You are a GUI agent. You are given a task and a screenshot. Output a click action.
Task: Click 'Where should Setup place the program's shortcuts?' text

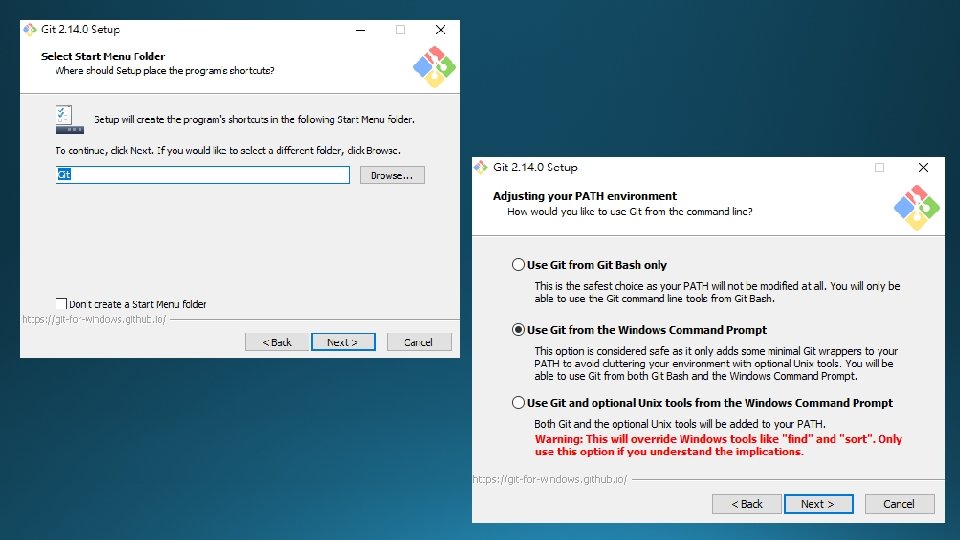tap(165, 70)
